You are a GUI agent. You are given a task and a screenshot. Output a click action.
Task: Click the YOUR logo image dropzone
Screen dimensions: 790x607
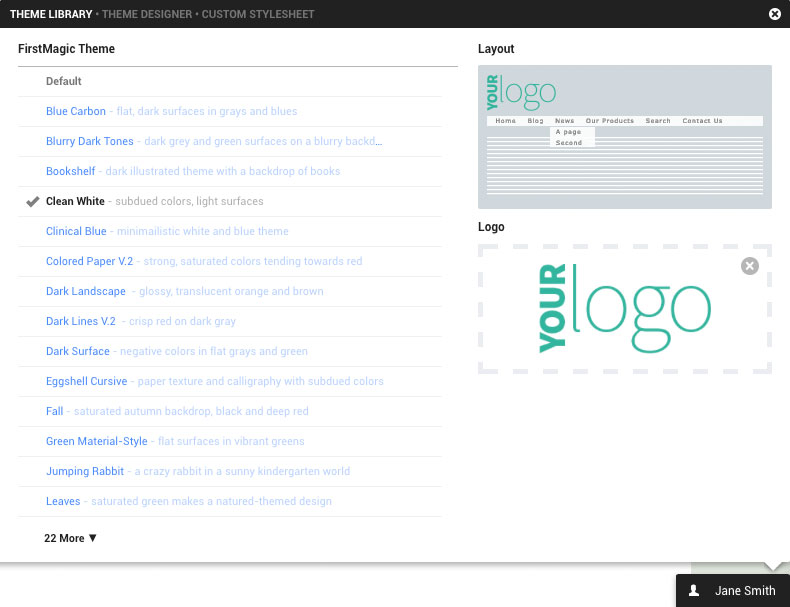point(625,310)
